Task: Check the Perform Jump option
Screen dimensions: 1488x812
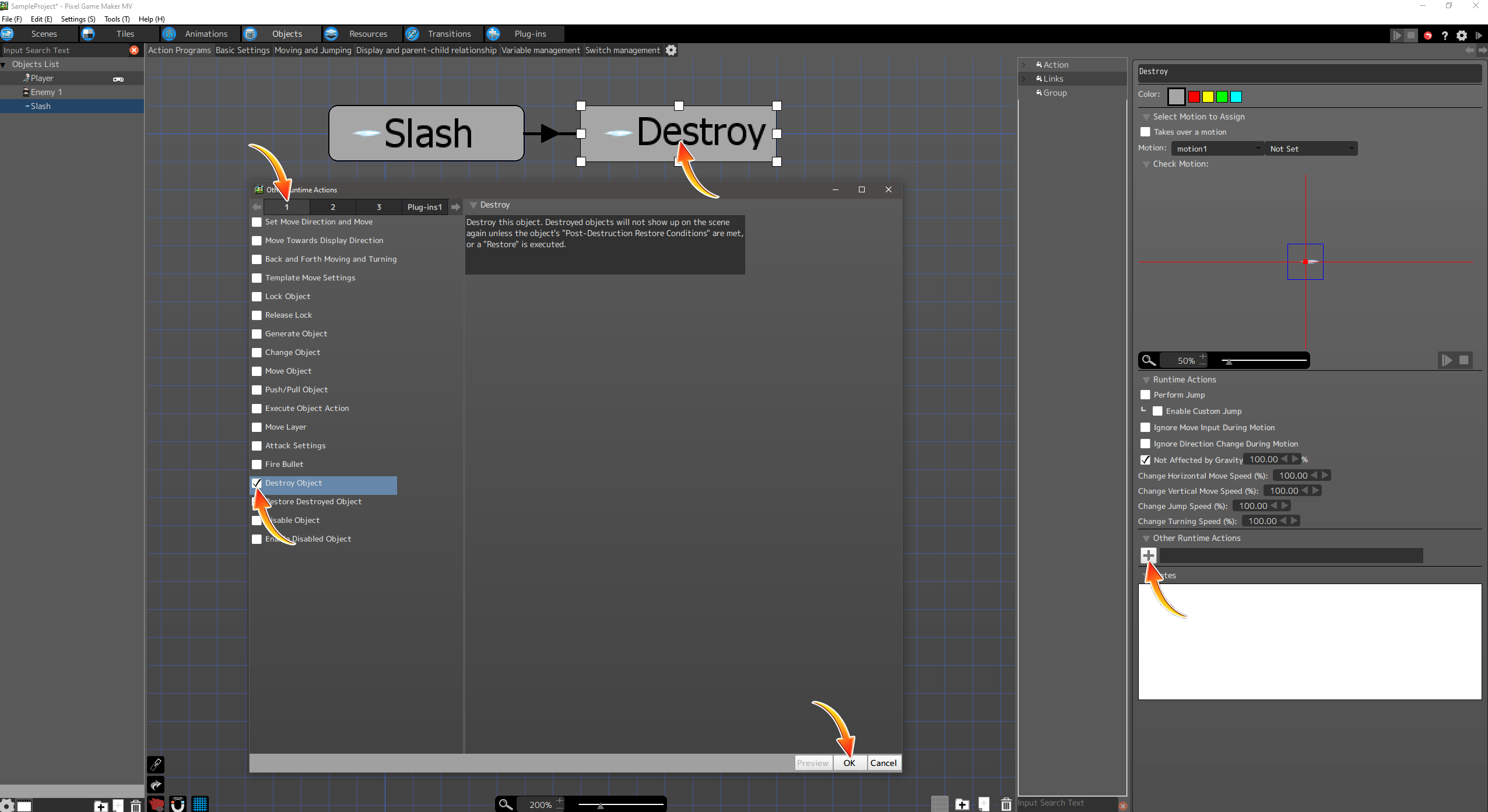Action: click(x=1145, y=395)
